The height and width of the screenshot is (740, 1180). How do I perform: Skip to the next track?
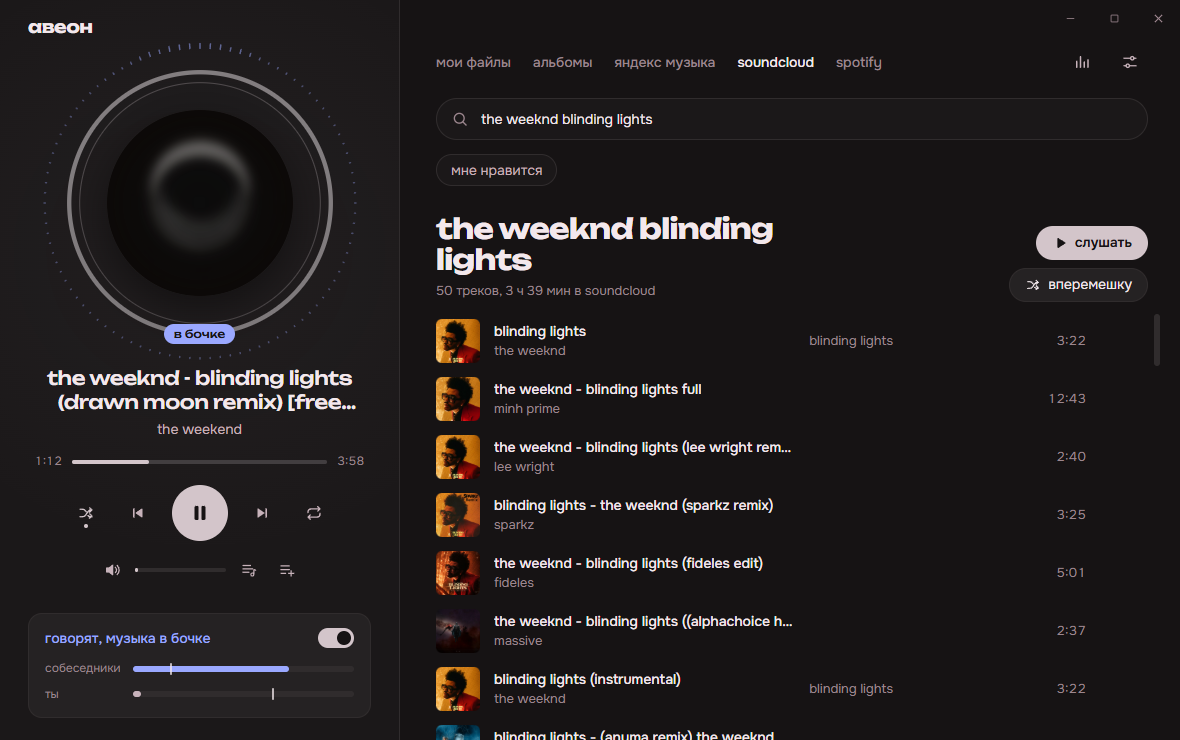pyautogui.click(x=262, y=513)
